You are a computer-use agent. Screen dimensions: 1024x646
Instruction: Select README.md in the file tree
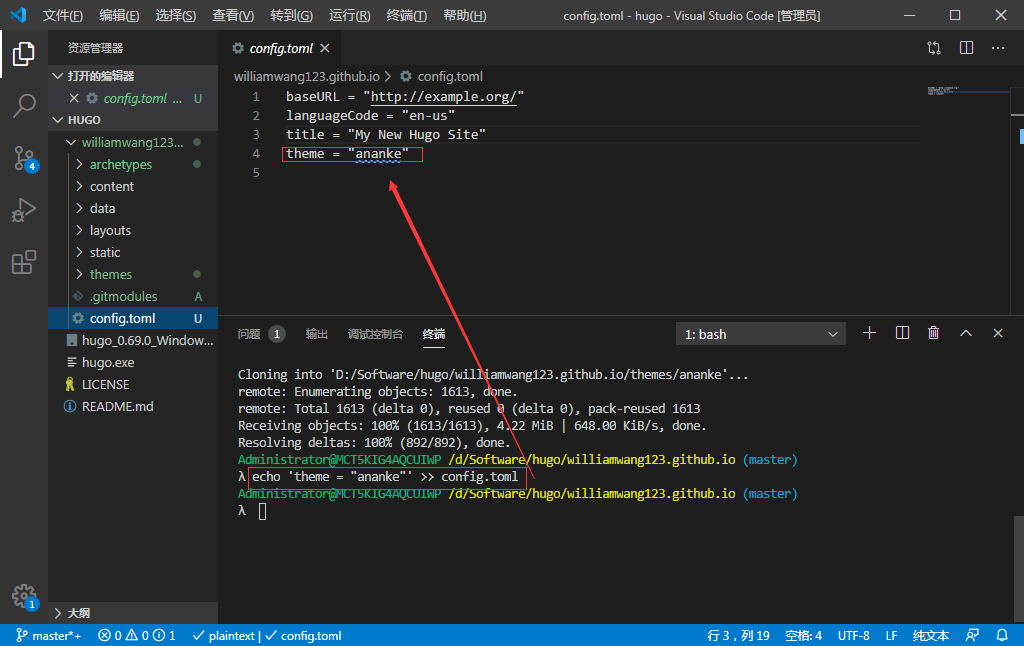pyautogui.click(x=133, y=406)
